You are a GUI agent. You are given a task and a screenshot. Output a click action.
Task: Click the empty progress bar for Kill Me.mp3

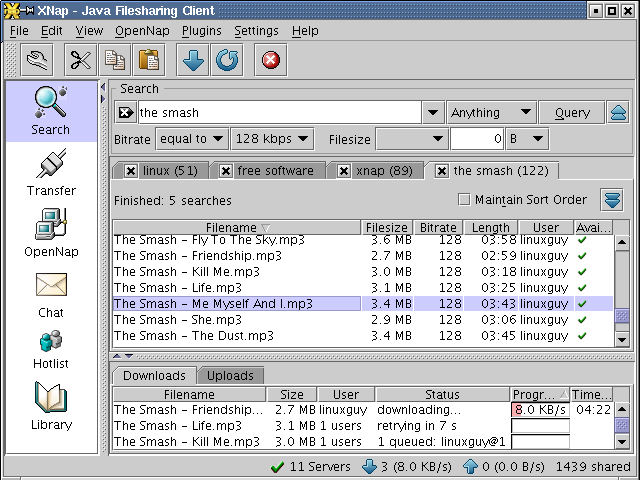coord(540,442)
